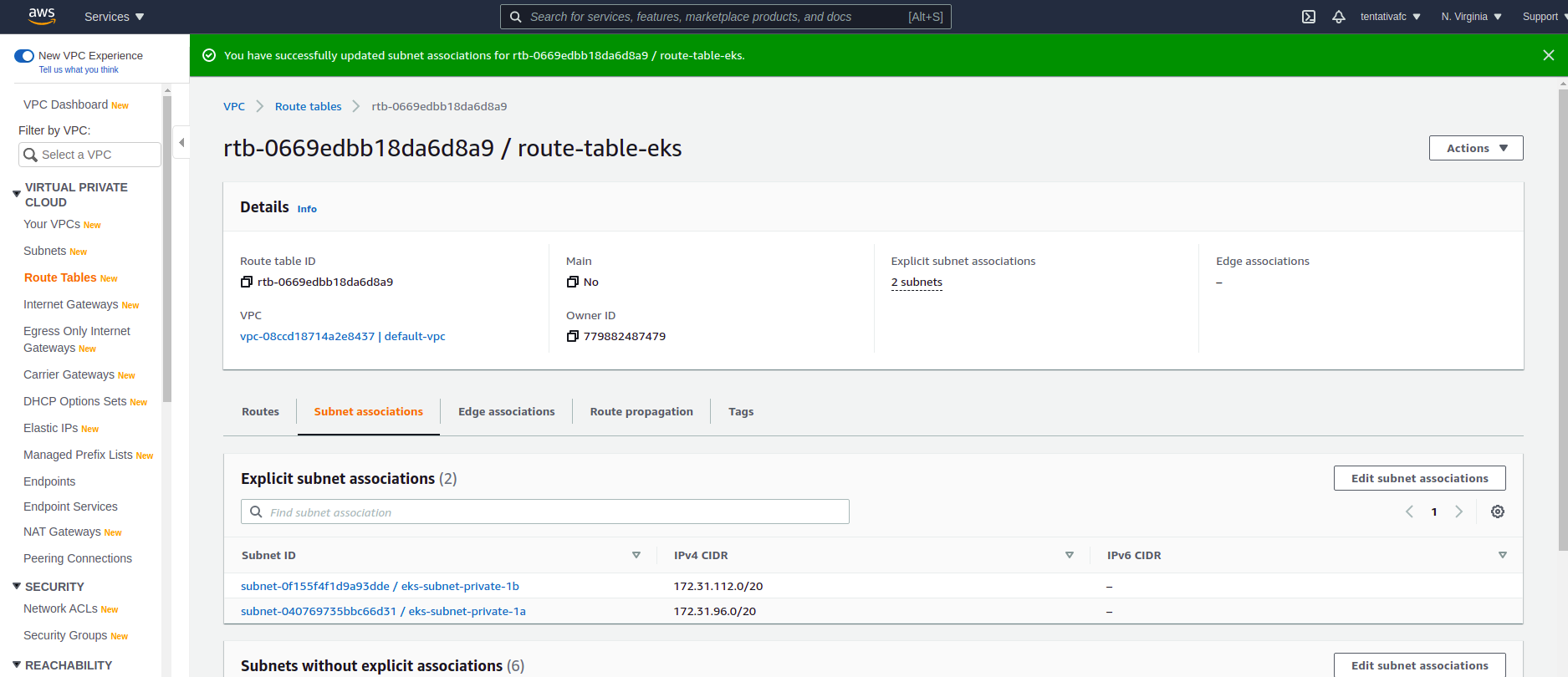Click the AWS services search box
1568x677 pixels.
(x=725, y=17)
